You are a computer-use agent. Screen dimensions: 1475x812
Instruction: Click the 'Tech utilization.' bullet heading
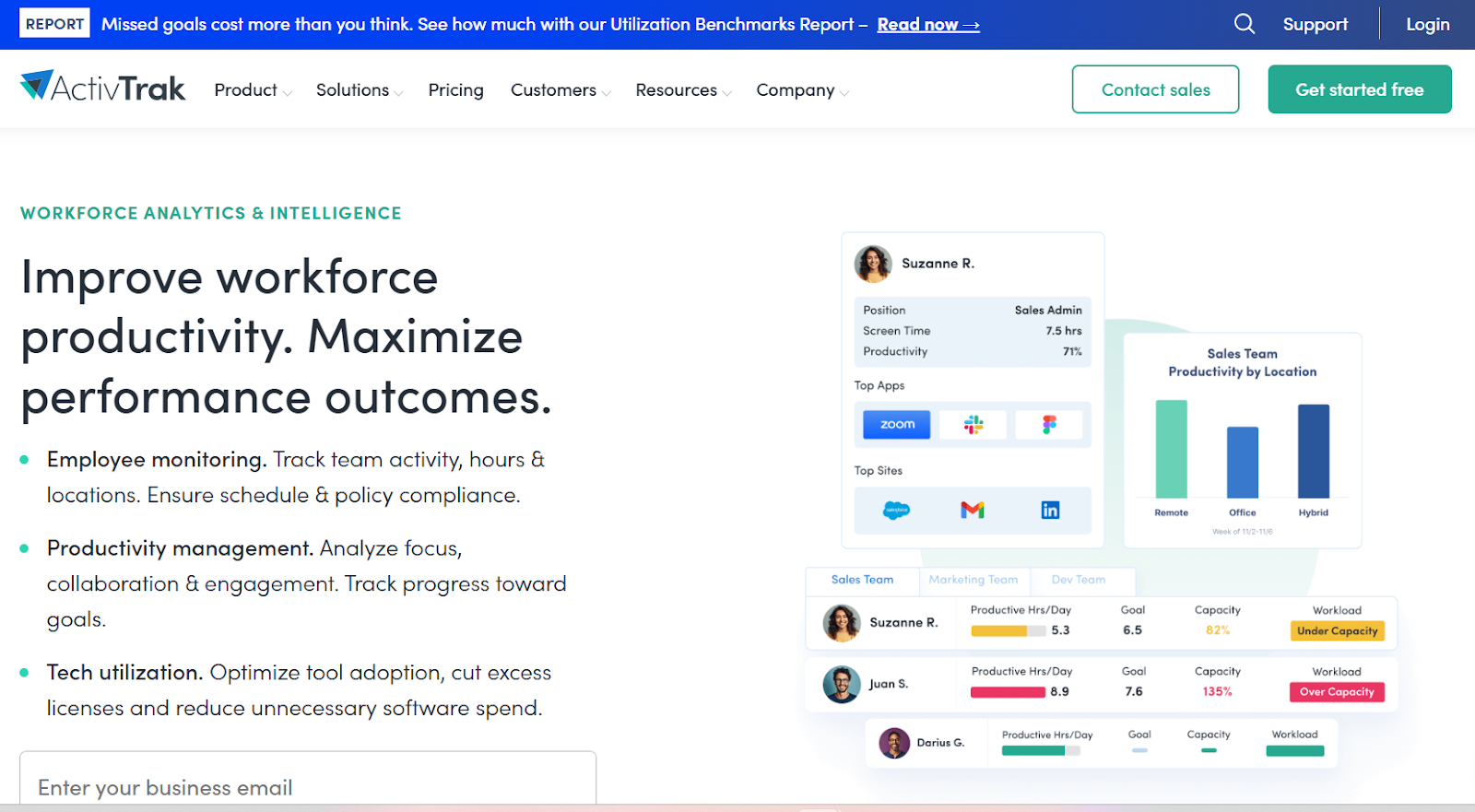click(124, 673)
